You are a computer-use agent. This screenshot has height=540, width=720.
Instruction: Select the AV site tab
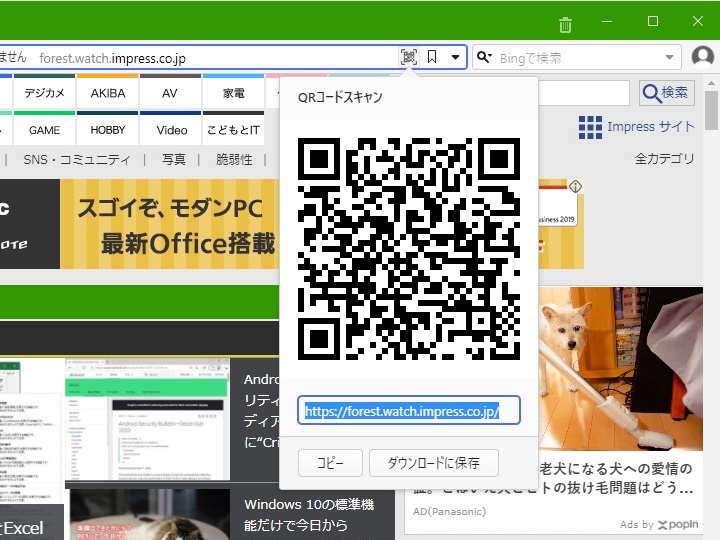pos(170,93)
